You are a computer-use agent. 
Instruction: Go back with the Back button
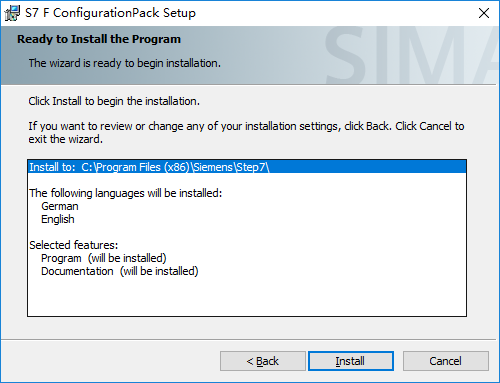click(263, 361)
